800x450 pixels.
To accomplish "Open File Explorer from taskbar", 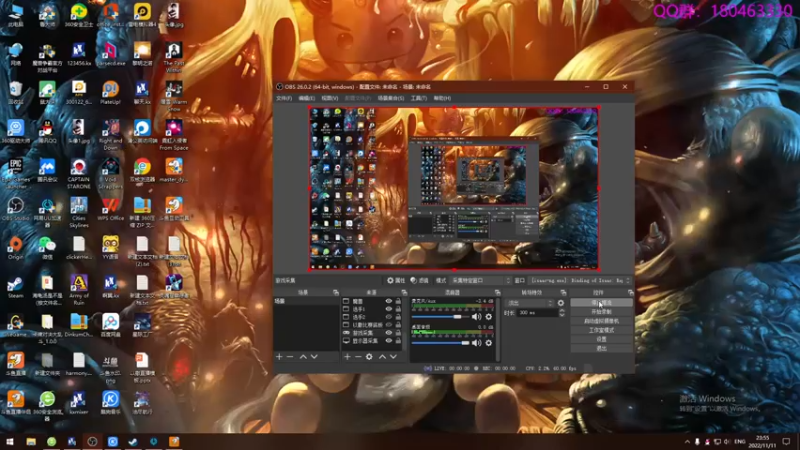I will [31, 442].
